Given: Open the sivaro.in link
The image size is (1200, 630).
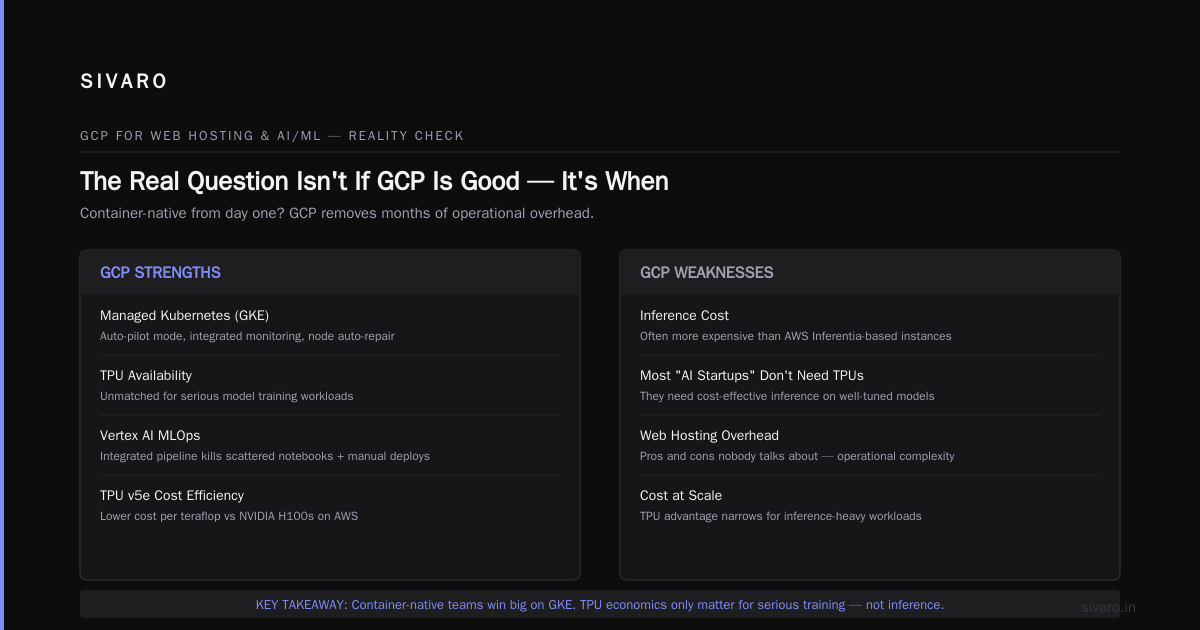Looking at the screenshot, I should point(1109,607).
